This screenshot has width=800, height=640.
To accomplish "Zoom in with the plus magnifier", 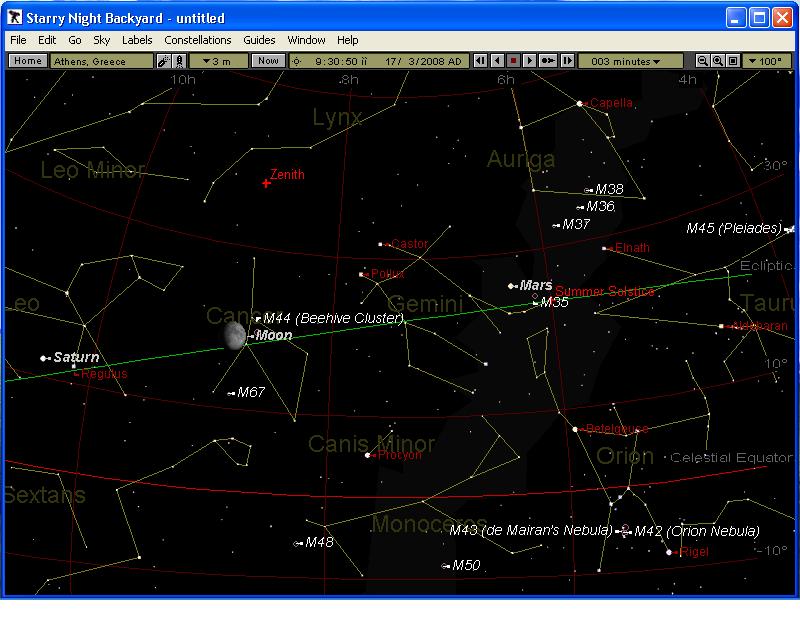I will [718, 61].
